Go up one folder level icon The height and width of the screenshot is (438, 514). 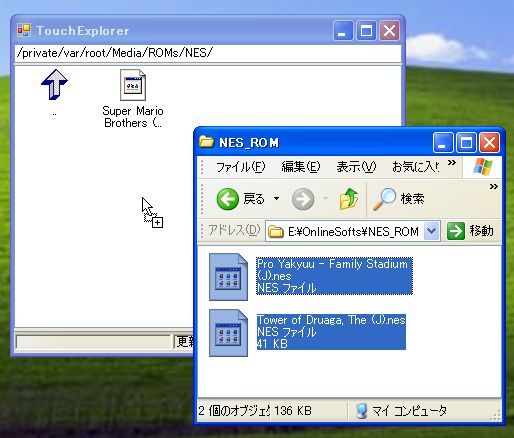pos(349,199)
